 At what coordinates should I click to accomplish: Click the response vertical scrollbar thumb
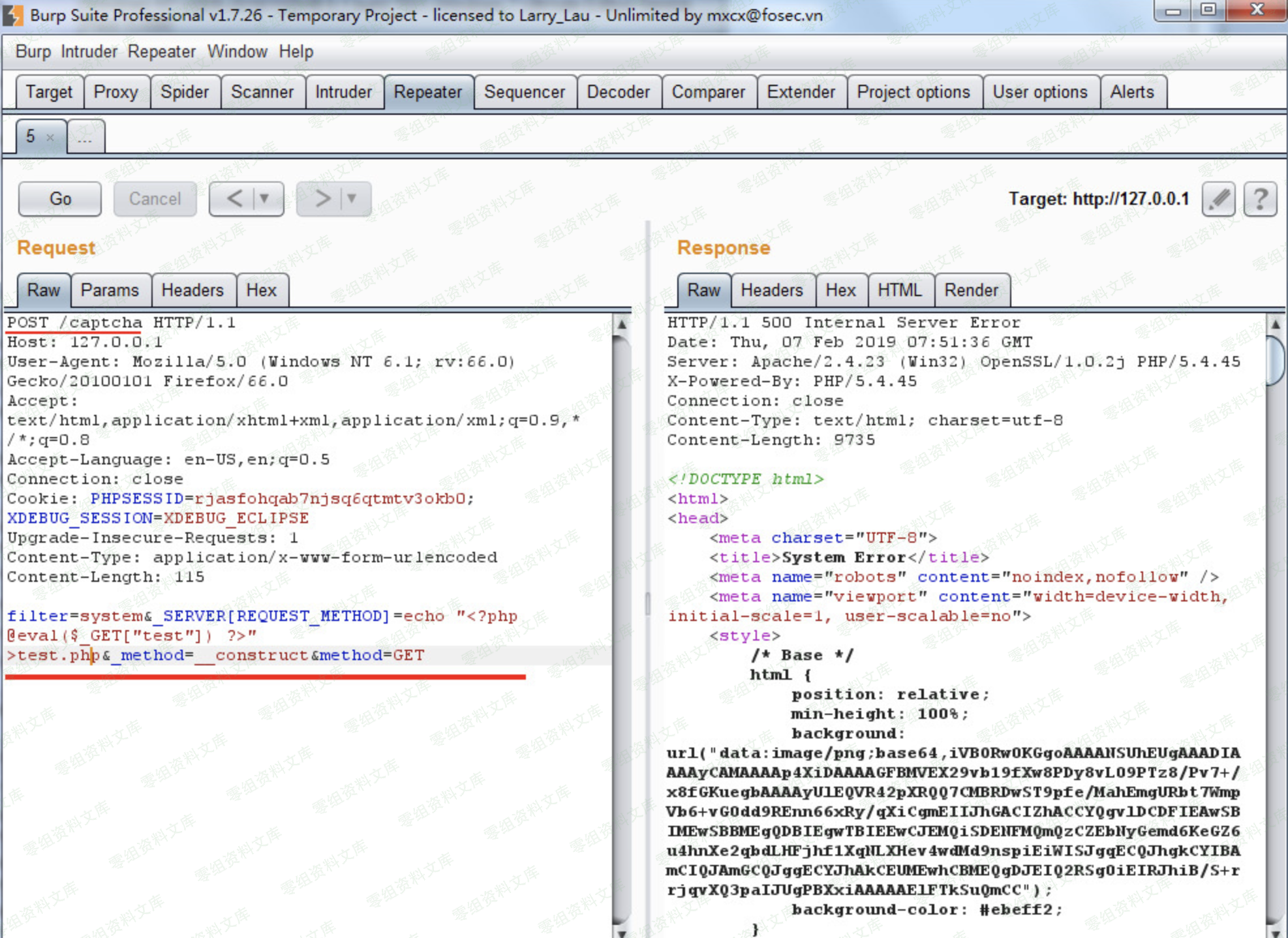pos(1275,360)
